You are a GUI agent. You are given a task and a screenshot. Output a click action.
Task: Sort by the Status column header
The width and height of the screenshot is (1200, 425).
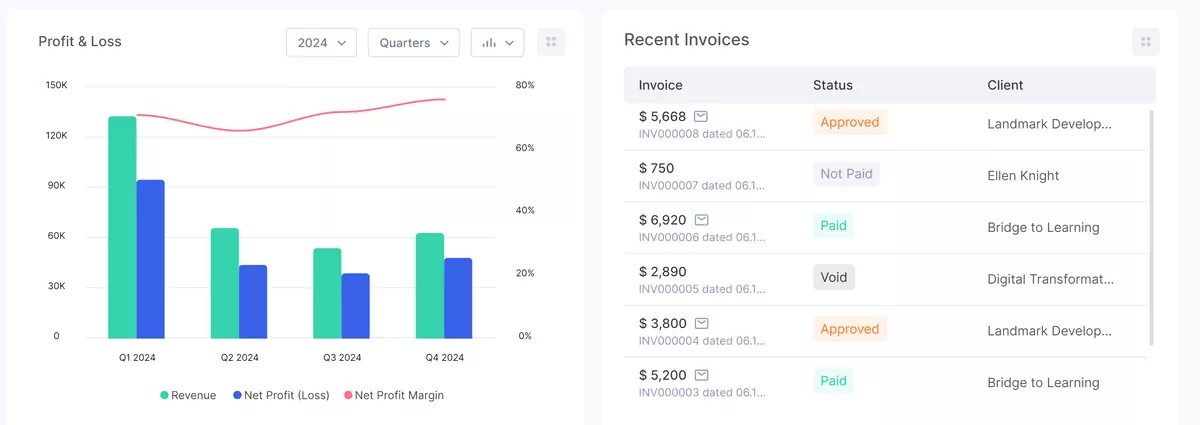click(x=833, y=85)
